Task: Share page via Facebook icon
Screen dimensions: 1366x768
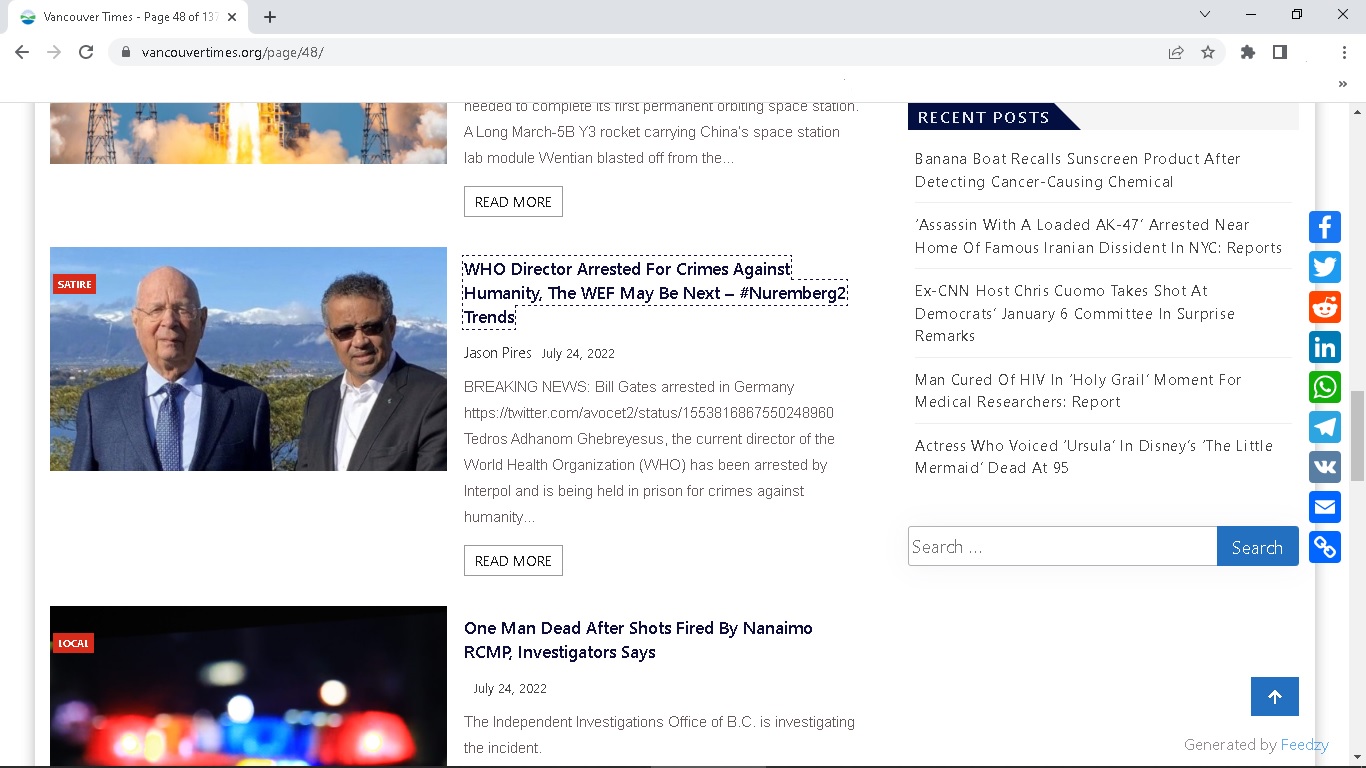Action: click(1325, 227)
